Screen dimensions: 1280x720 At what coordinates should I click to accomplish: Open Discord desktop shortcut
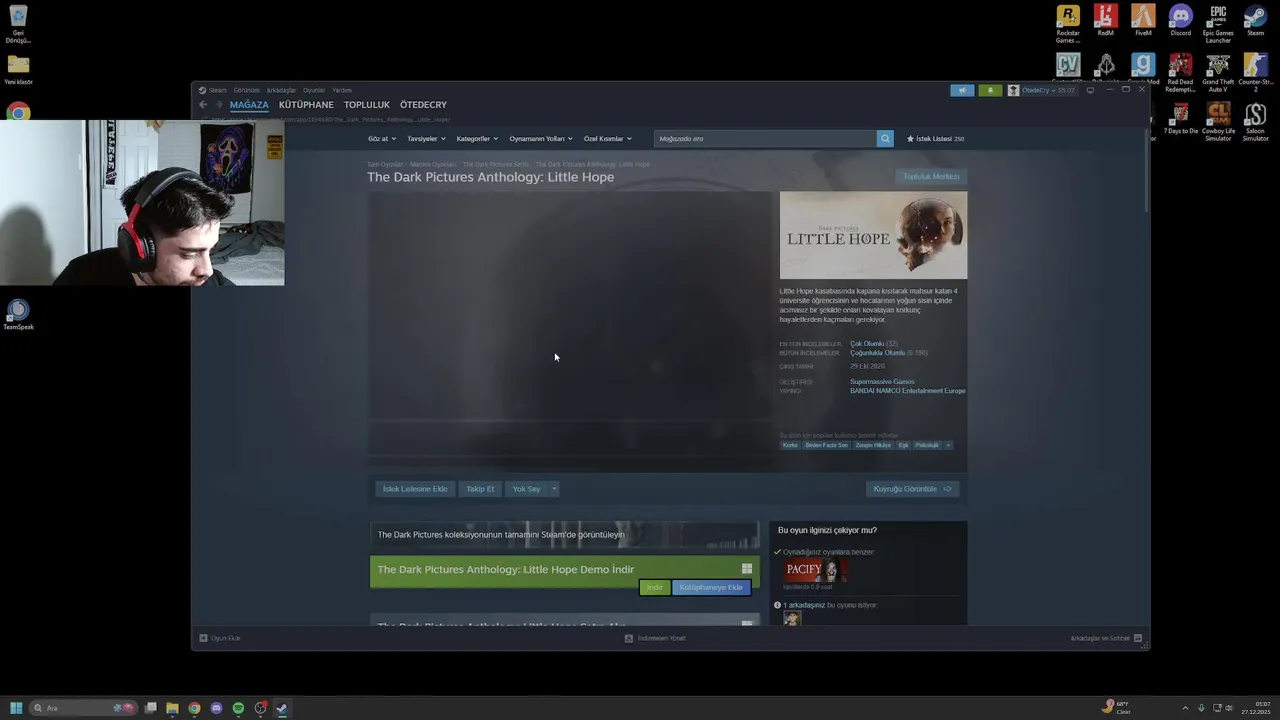[x=1181, y=22]
